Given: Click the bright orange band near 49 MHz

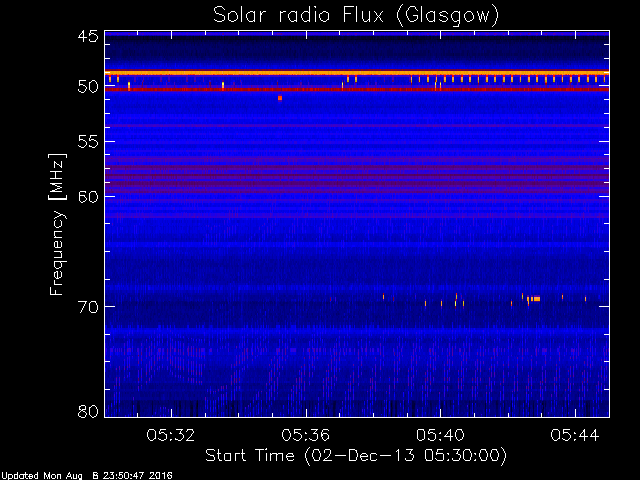Looking at the screenshot, I should 357,73.
